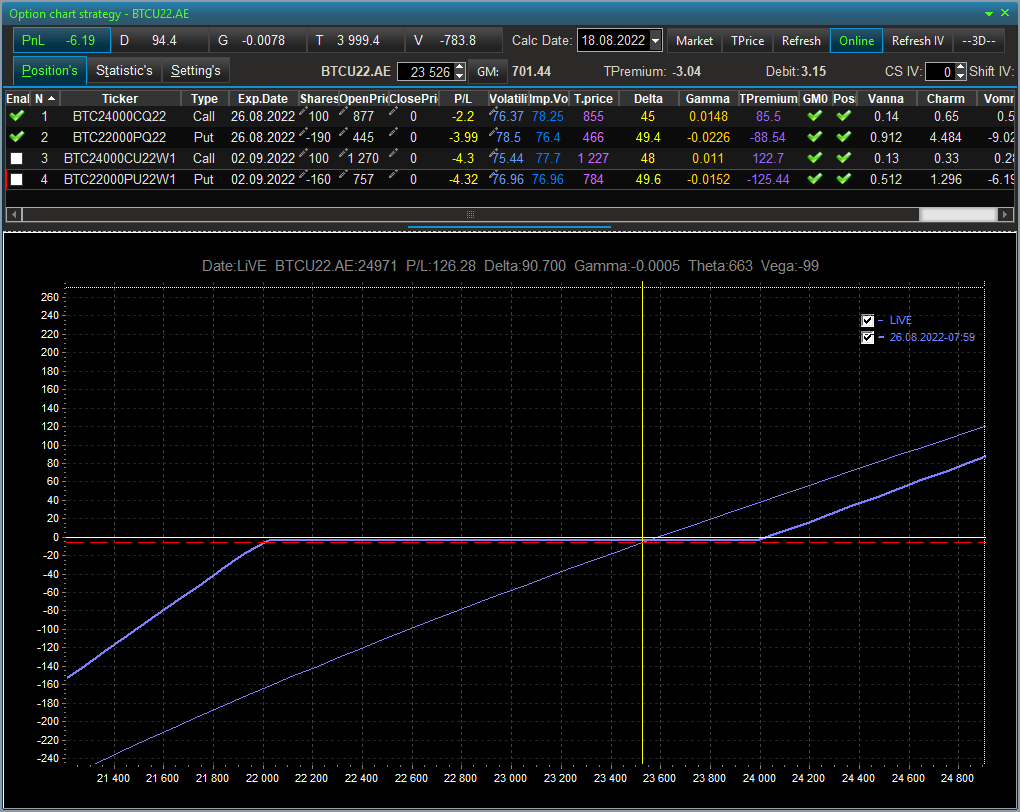
Task: Click pencil icon beside BTC24000CU22W1 close price
Action: [x=393, y=154]
